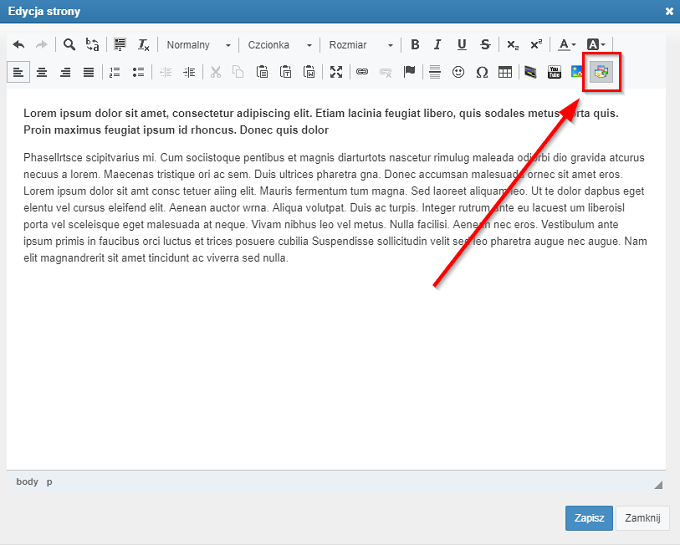
Task: Click the Zapisz button
Action: (x=589, y=518)
